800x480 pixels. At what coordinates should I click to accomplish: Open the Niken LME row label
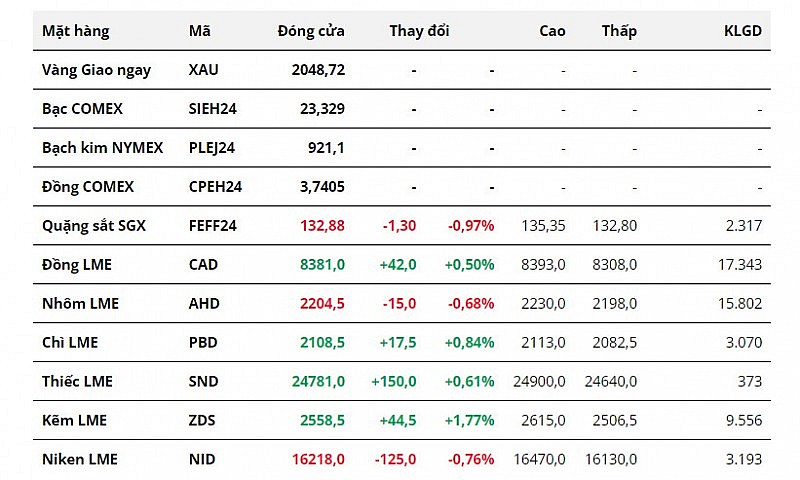coord(79,459)
